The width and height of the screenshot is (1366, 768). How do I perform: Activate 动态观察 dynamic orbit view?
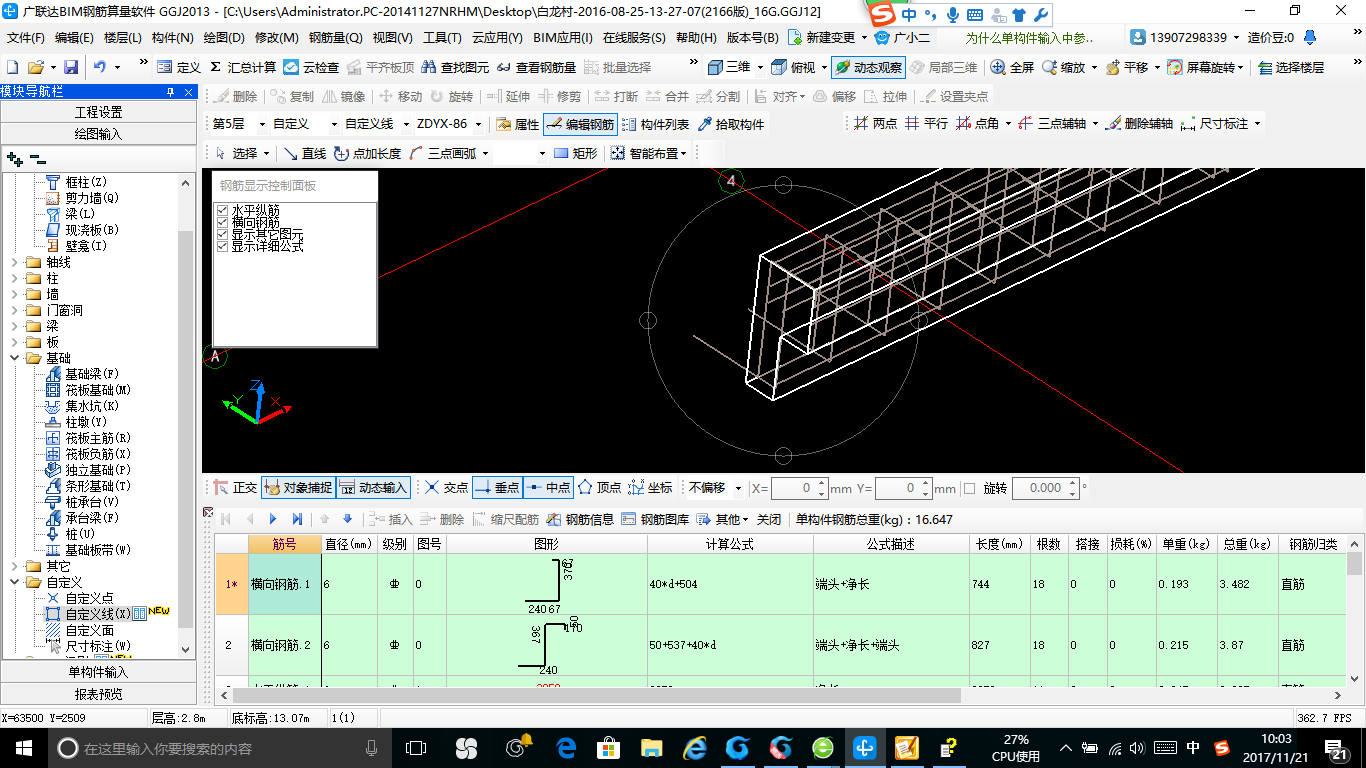(x=868, y=67)
